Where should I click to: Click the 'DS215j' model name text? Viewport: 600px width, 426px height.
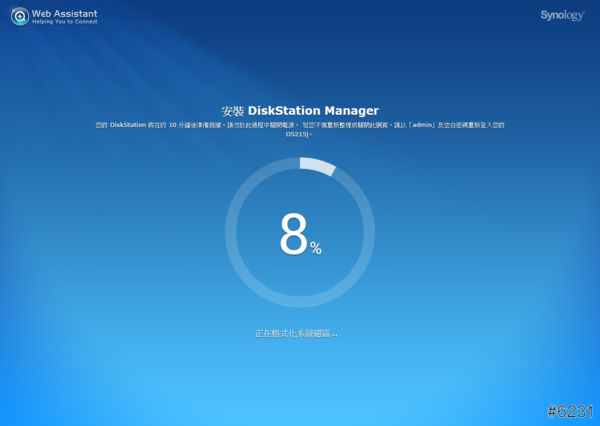pos(298,134)
